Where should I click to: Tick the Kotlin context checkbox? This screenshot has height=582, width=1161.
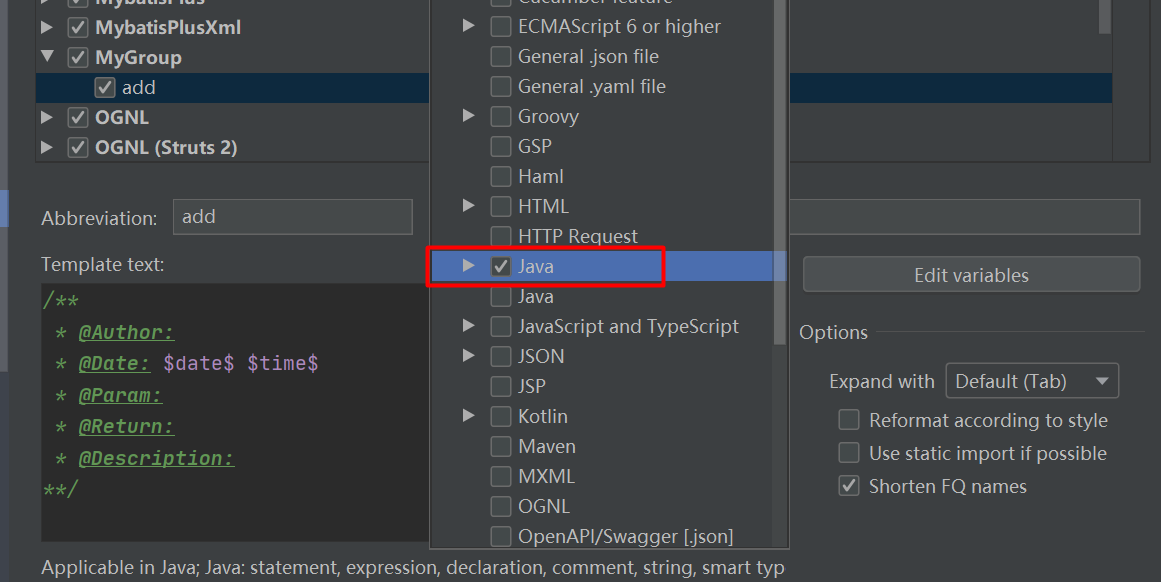(501, 416)
